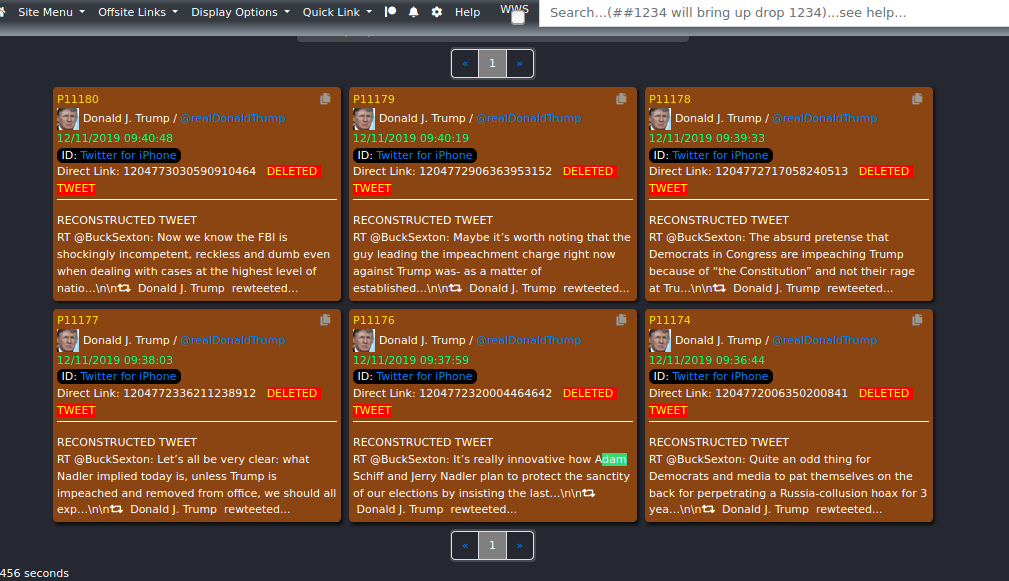Click Trump avatar on post P11174
This screenshot has width=1009, height=581.
(x=660, y=340)
